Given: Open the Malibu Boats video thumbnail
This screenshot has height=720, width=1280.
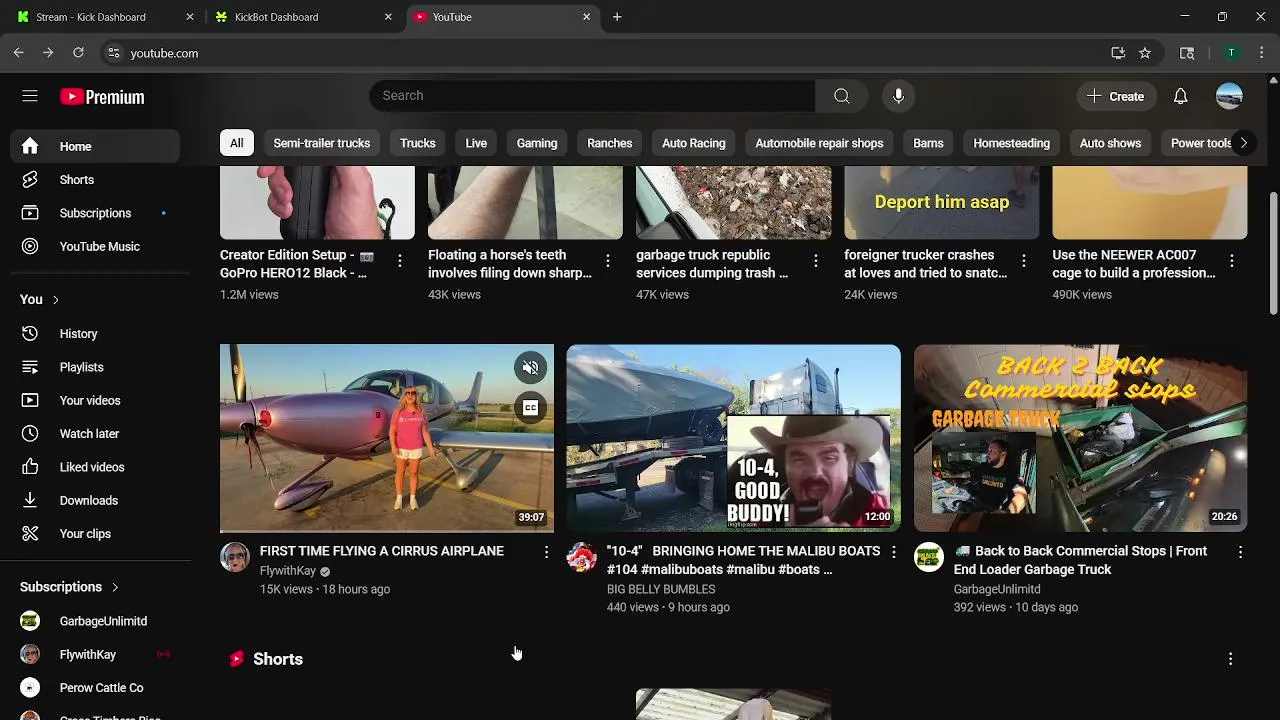Looking at the screenshot, I should coord(733,438).
